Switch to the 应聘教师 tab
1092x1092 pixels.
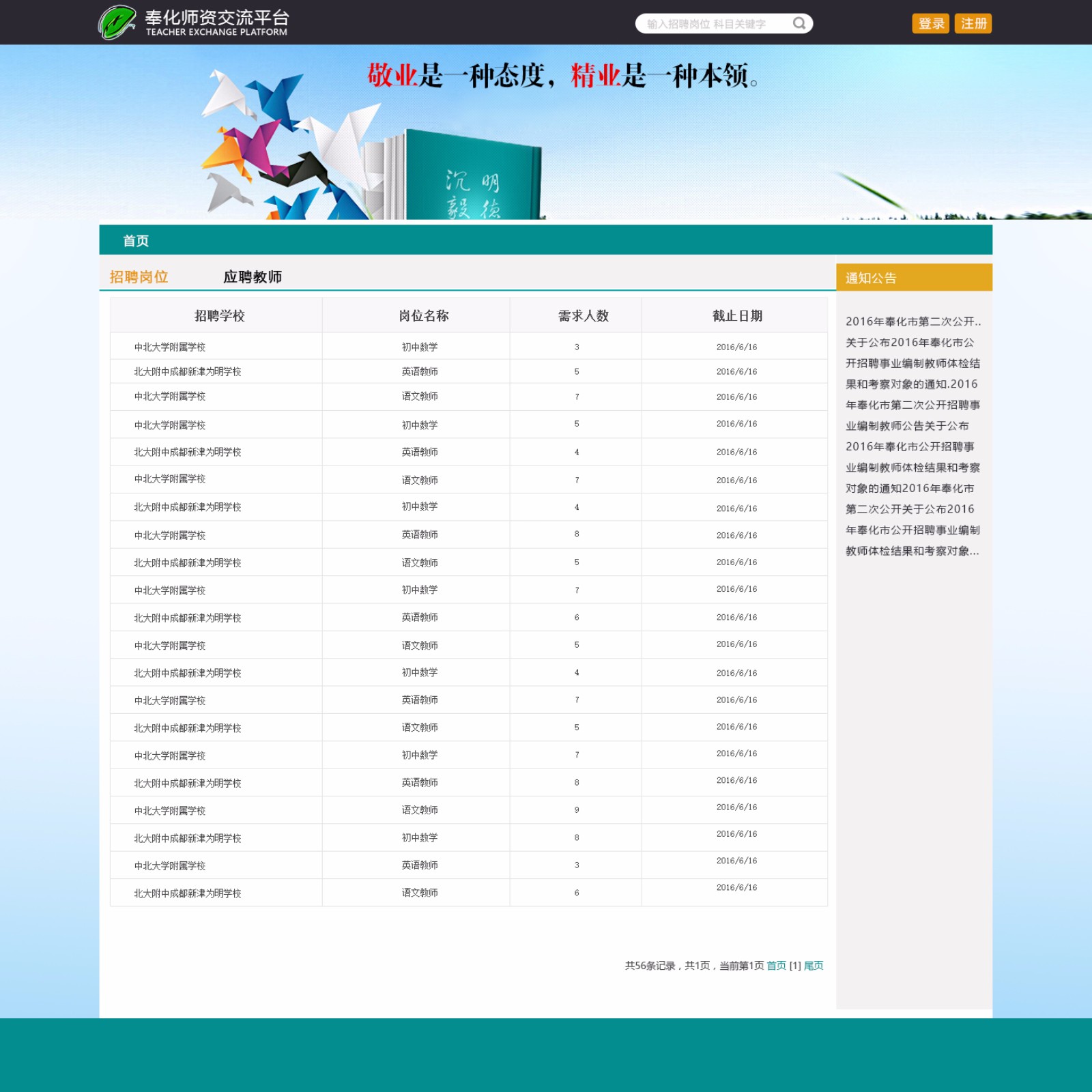[253, 277]
